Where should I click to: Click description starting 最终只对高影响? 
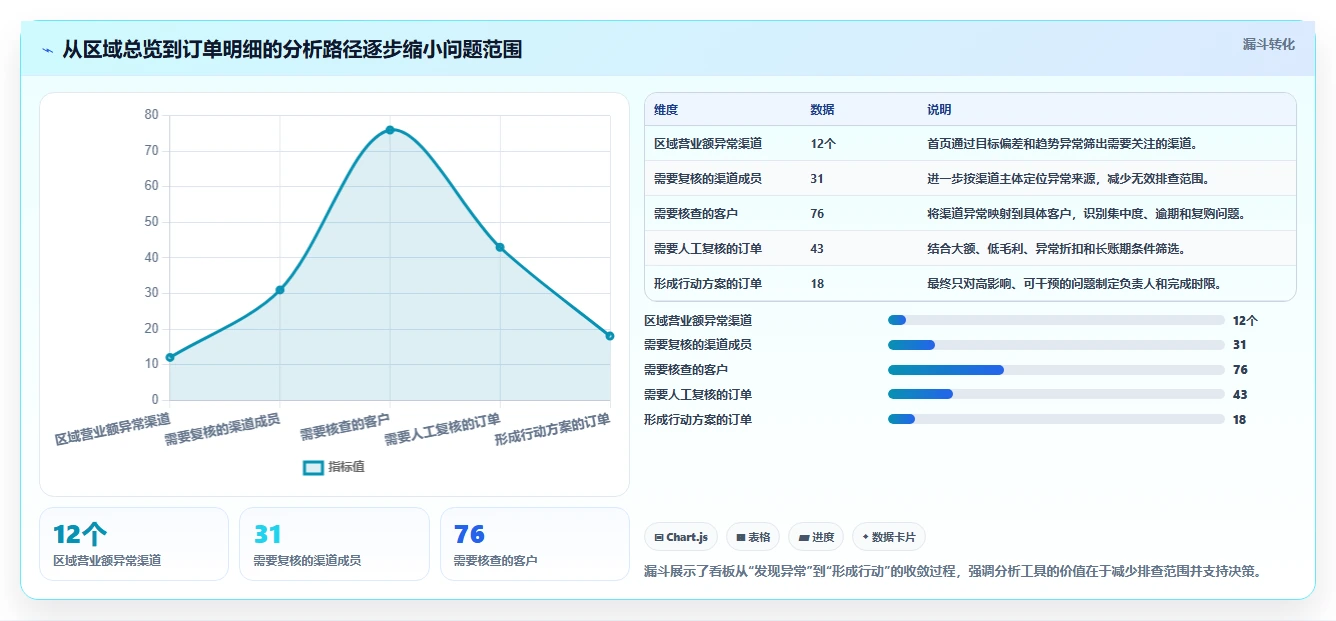point(1075,284)
